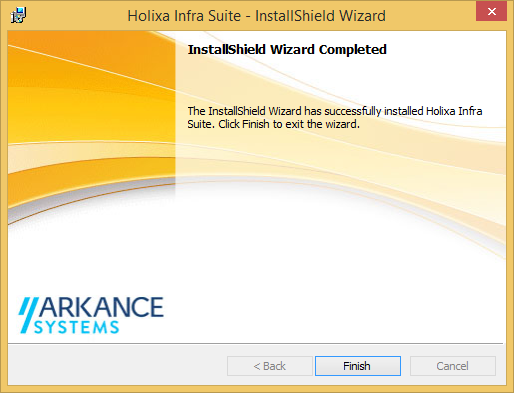Click the installer icon in title bar

(x=18, y=15)
